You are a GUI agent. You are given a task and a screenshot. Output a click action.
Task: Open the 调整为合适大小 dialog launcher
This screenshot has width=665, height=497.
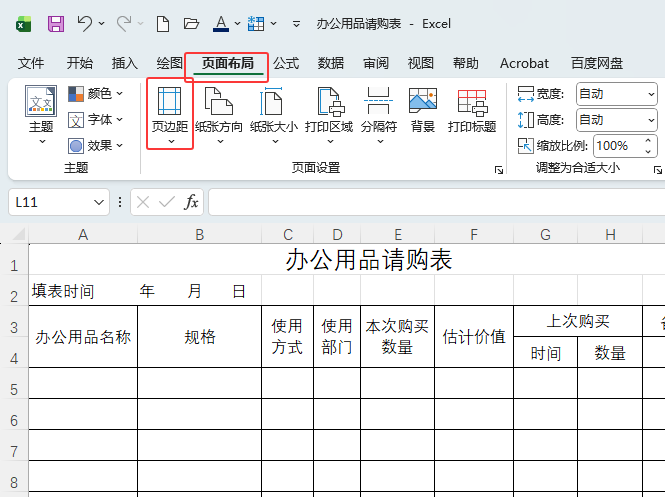(x=658, y=170)
